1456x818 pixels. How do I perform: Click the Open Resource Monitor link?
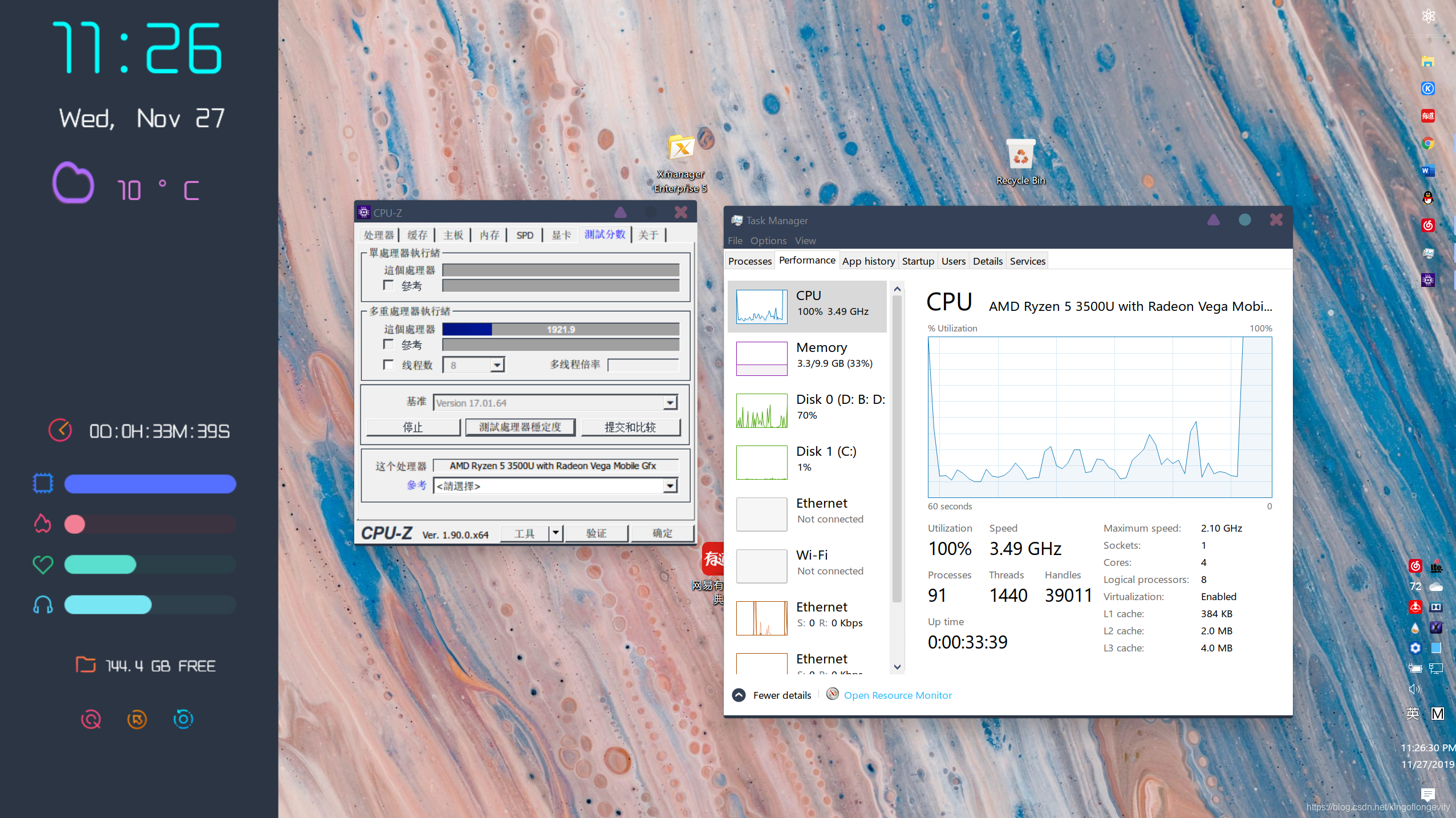click(897, 695)
